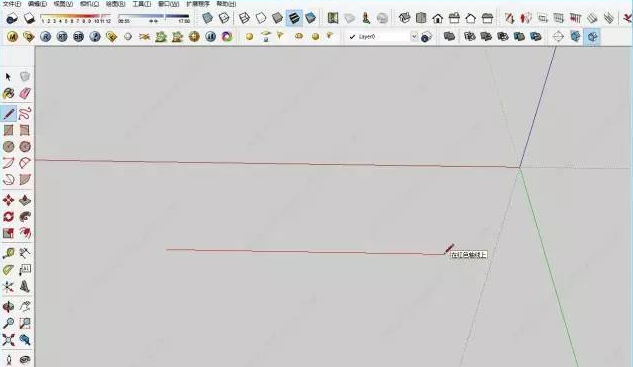This screenshot has width=633, height=367.
Task: Open the 视图(V) menu
Action: click(x=63, y=4)
